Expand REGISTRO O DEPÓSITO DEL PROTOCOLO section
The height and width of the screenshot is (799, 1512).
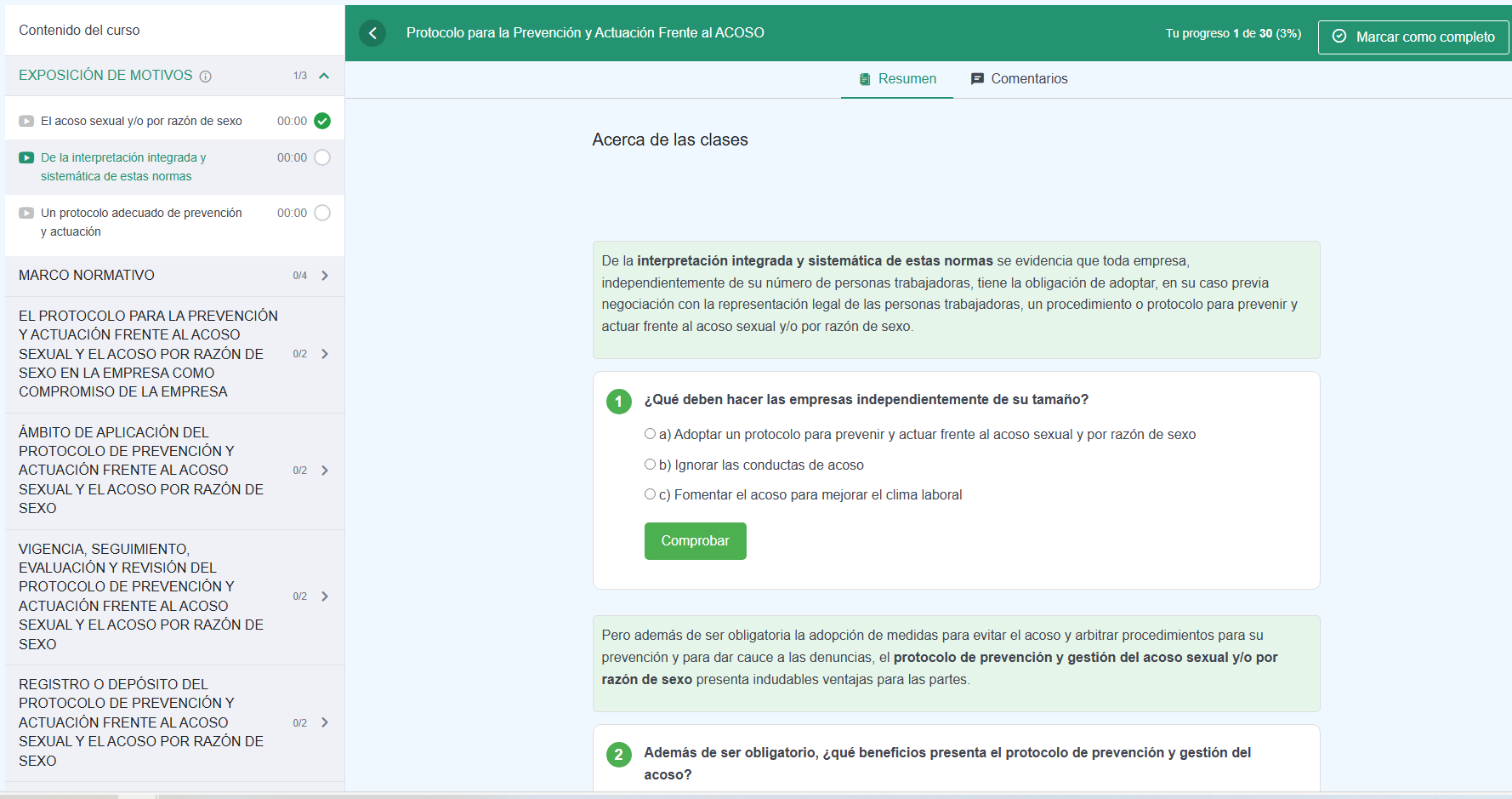325,722
